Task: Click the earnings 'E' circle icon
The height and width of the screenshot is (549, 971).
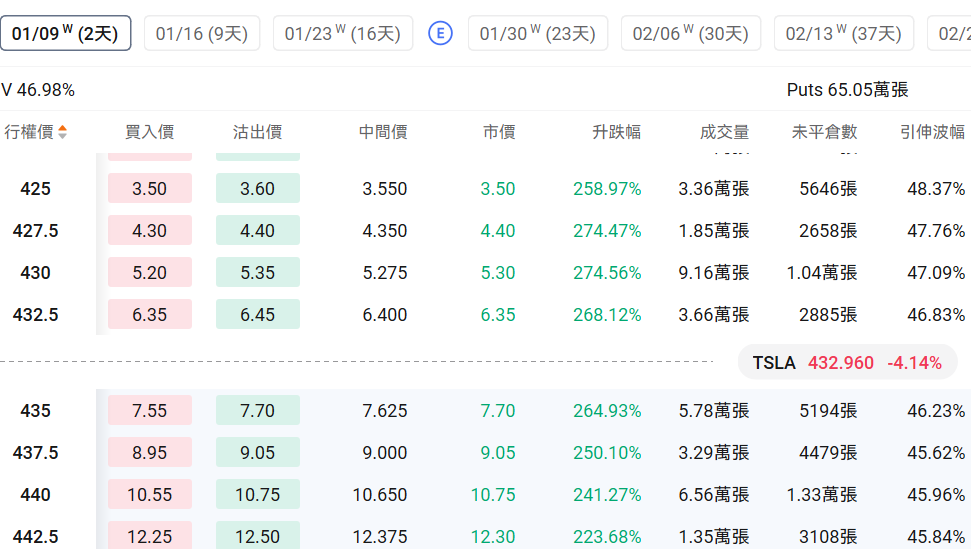Action: point(440,34)
